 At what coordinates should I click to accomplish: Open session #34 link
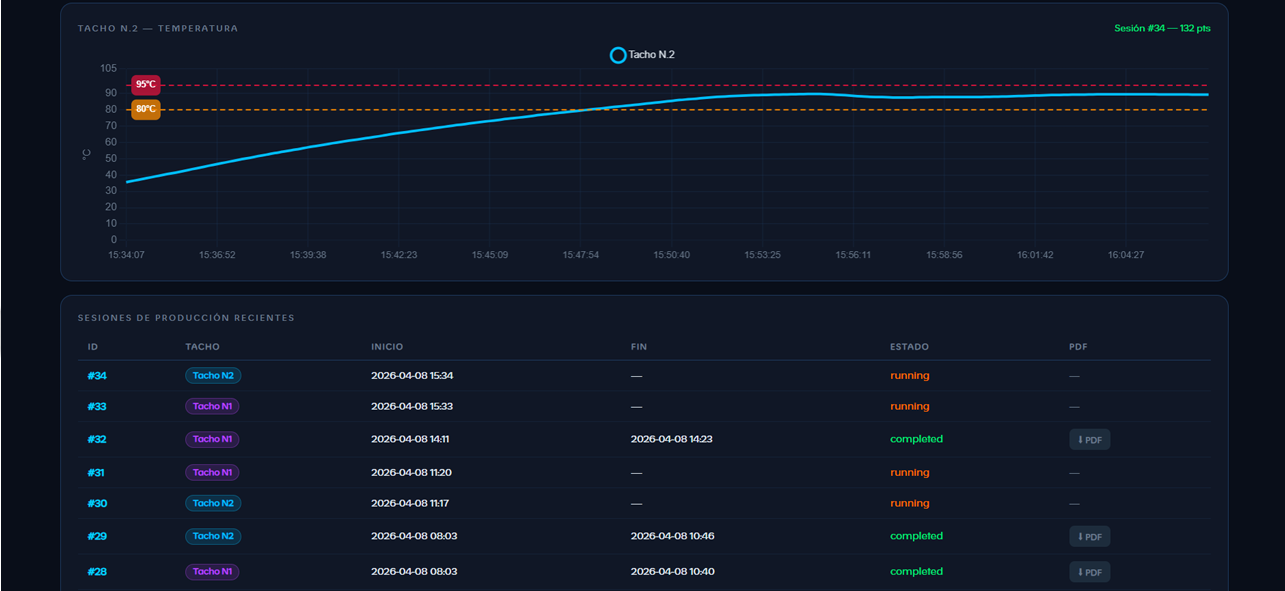pyautogui.click(x=97, y=376)
